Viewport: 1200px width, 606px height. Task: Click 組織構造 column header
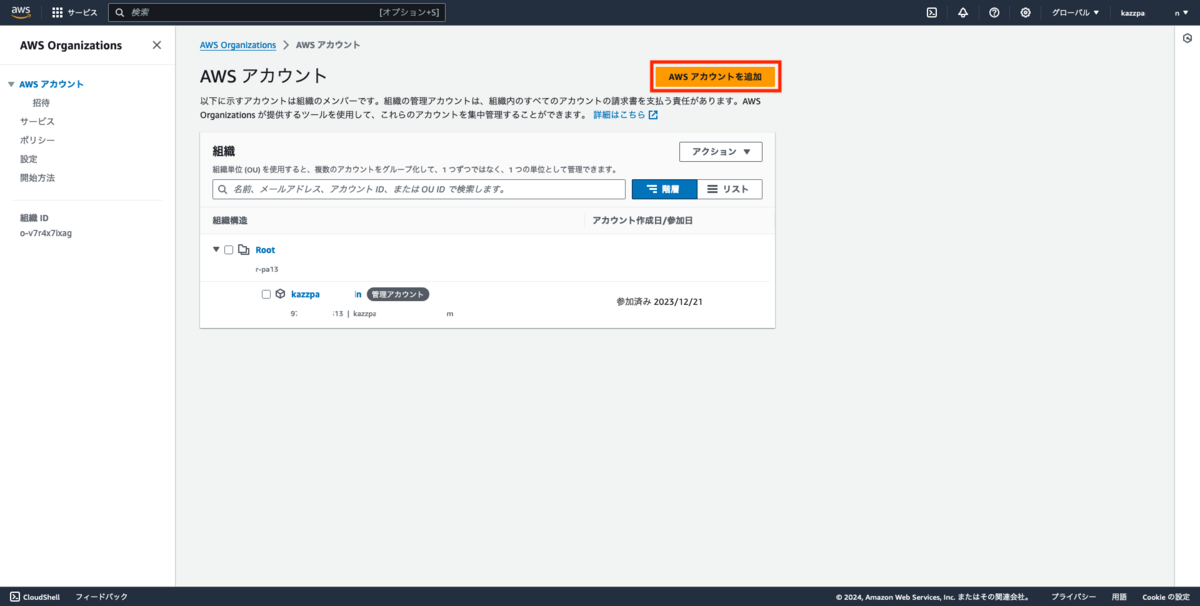230,220
